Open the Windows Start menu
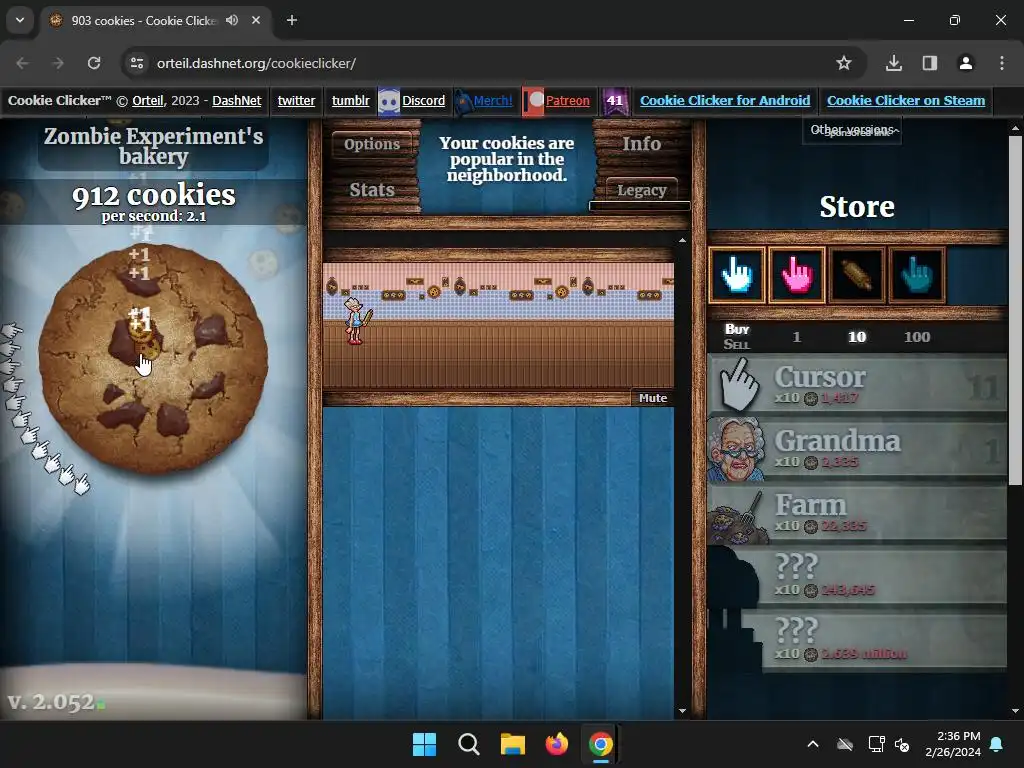1024x768 pixels. [x=424, y=744]
